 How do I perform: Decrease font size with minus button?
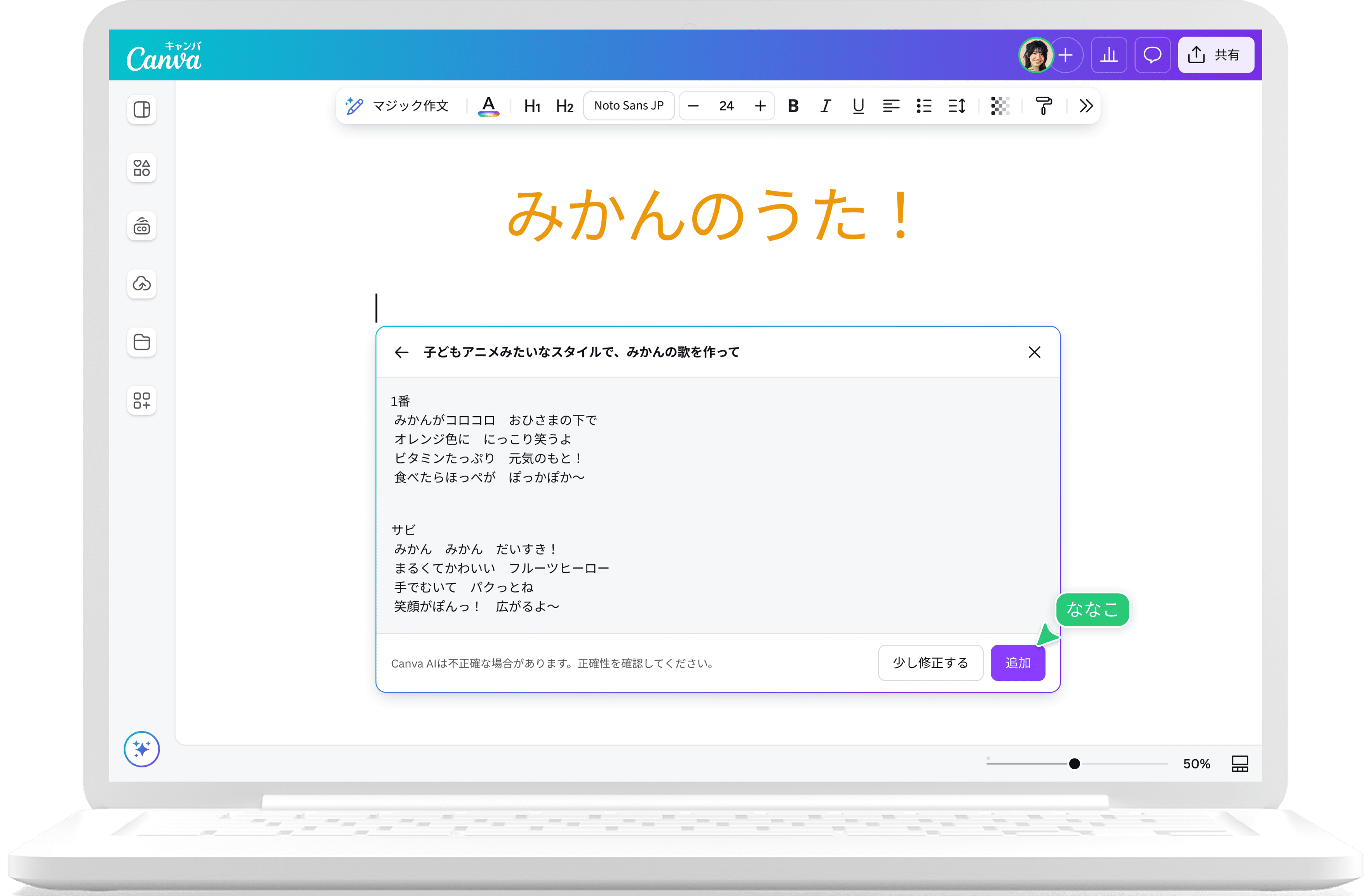693,106
